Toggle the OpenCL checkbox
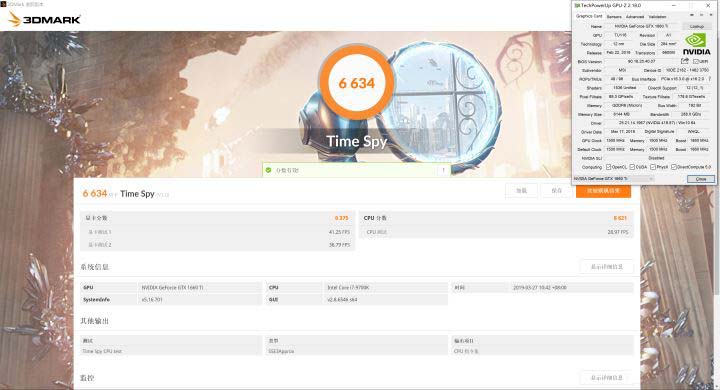This screenshot has width=720, height=390. pyautogui.click(x=608, y=167)
